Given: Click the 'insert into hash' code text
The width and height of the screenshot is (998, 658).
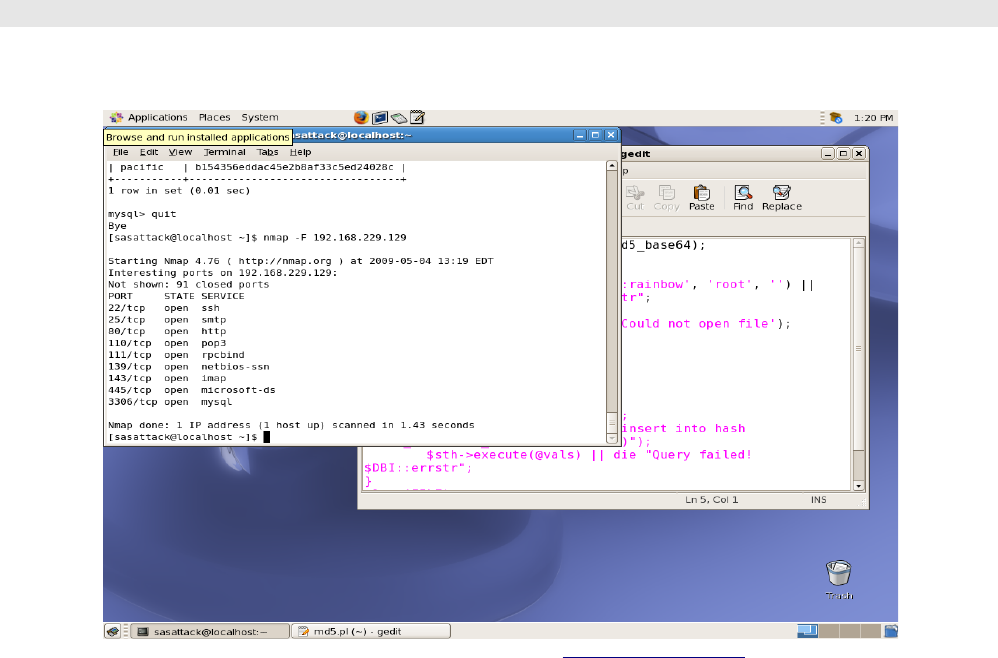Looking at the screenshot, I should [684, 429].
